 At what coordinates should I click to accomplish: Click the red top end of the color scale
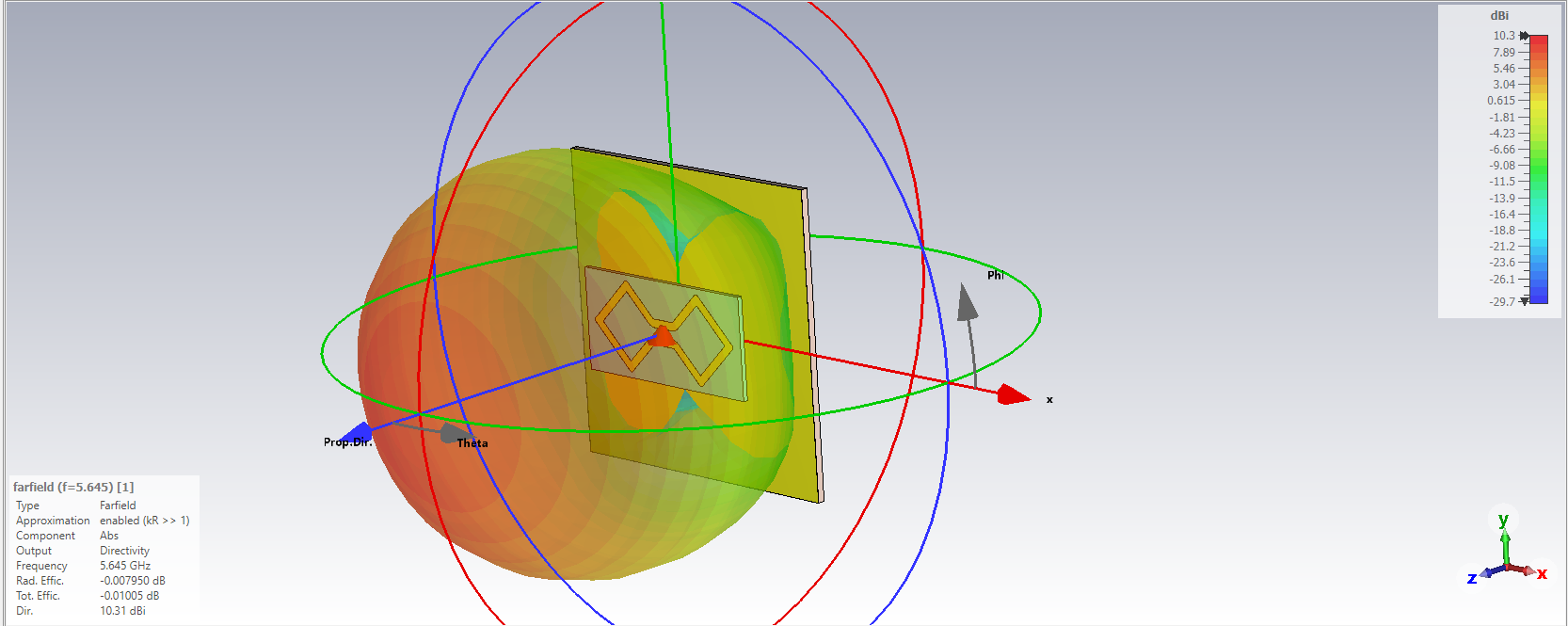1538,40
